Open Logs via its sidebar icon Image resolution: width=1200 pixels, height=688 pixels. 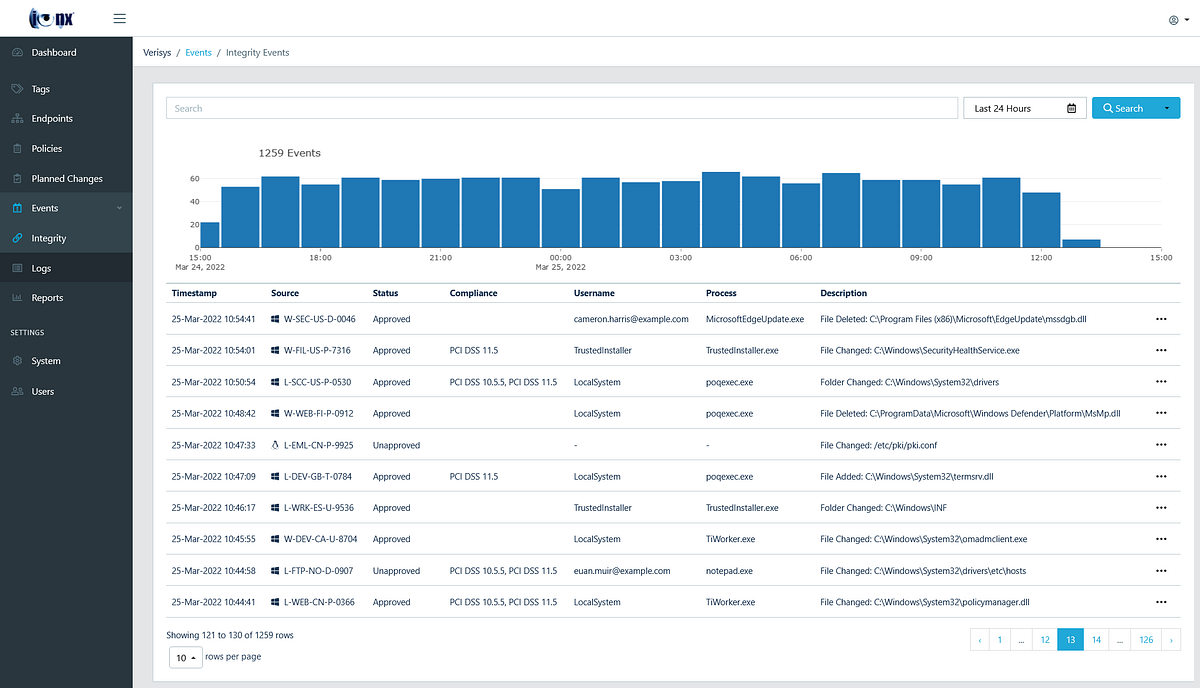coord(16,267)
